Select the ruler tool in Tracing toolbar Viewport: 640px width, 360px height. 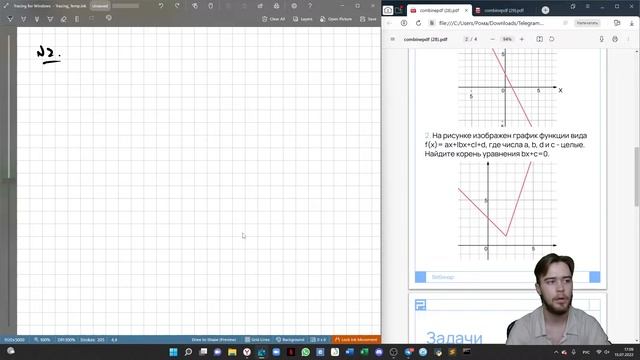[x=77, y=19]
